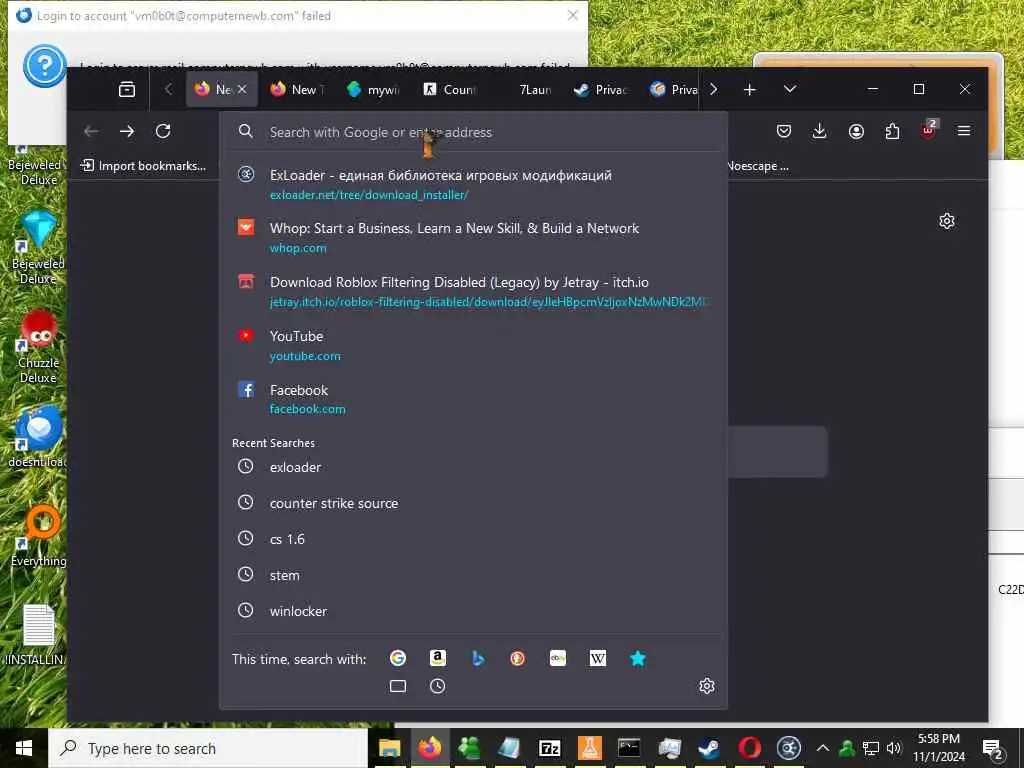Open the Downloads toolbar icon

click(820, 131)
